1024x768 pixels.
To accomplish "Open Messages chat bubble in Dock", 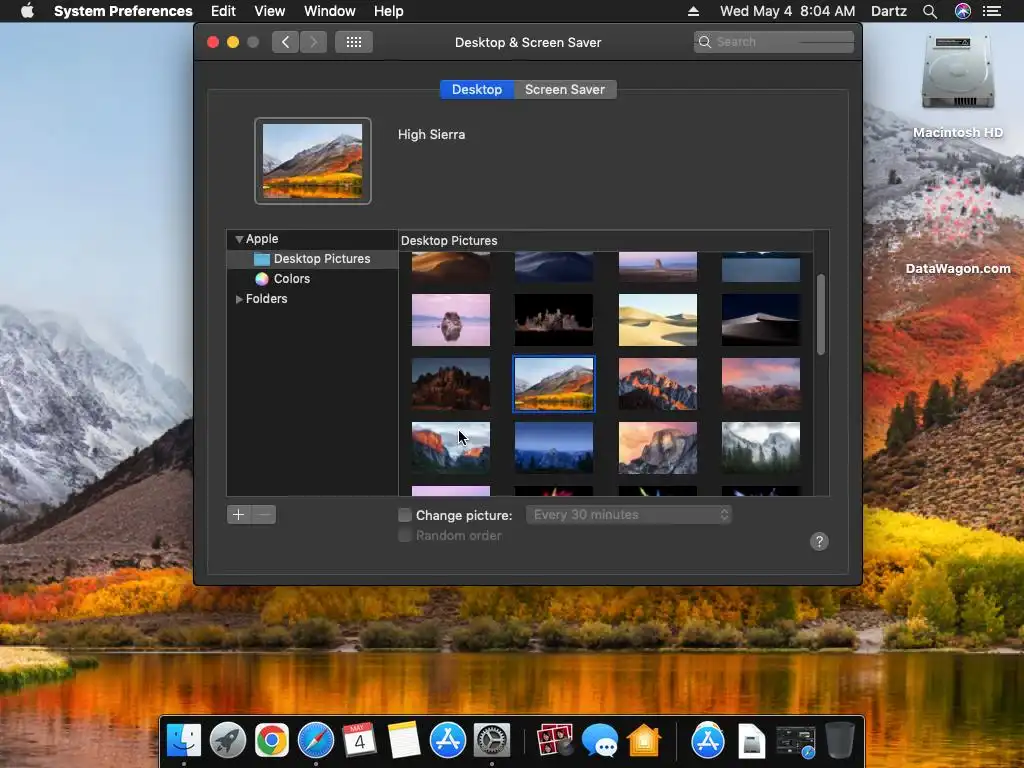I will pos(600,740).
